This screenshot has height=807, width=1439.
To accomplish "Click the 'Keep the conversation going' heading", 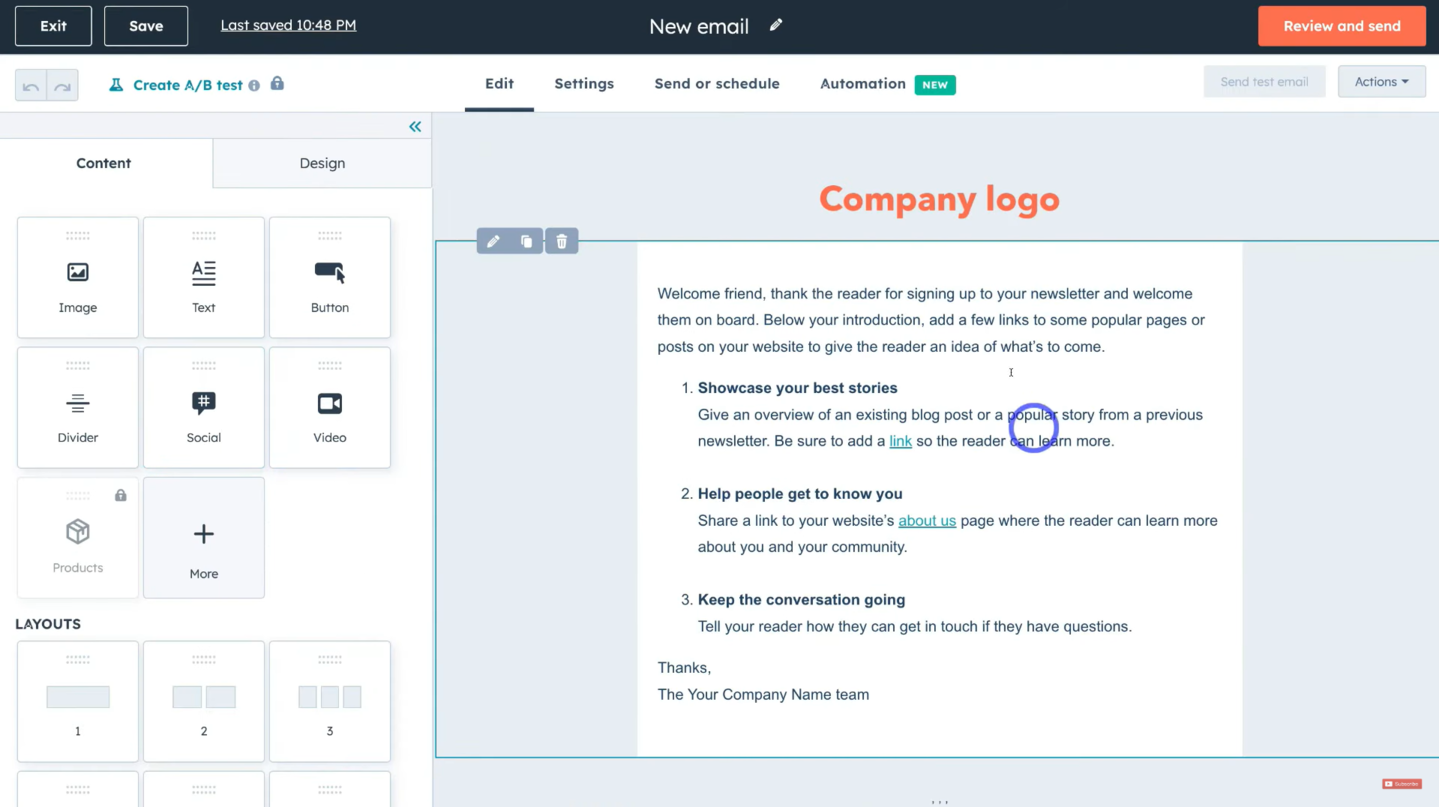I will [801, 600].
